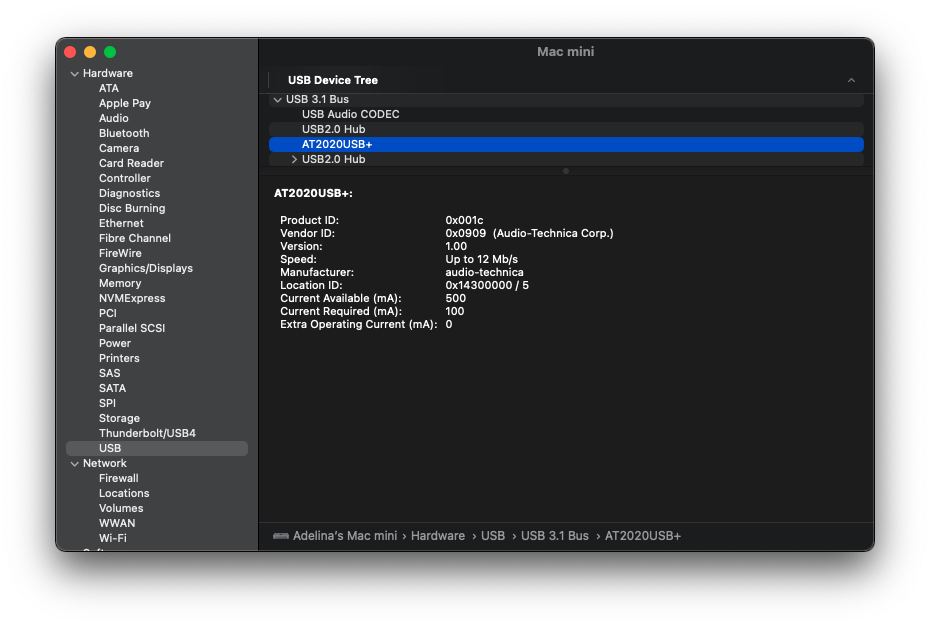Show the Storage hardware section

pyautogui.click(x=119, y=419)
